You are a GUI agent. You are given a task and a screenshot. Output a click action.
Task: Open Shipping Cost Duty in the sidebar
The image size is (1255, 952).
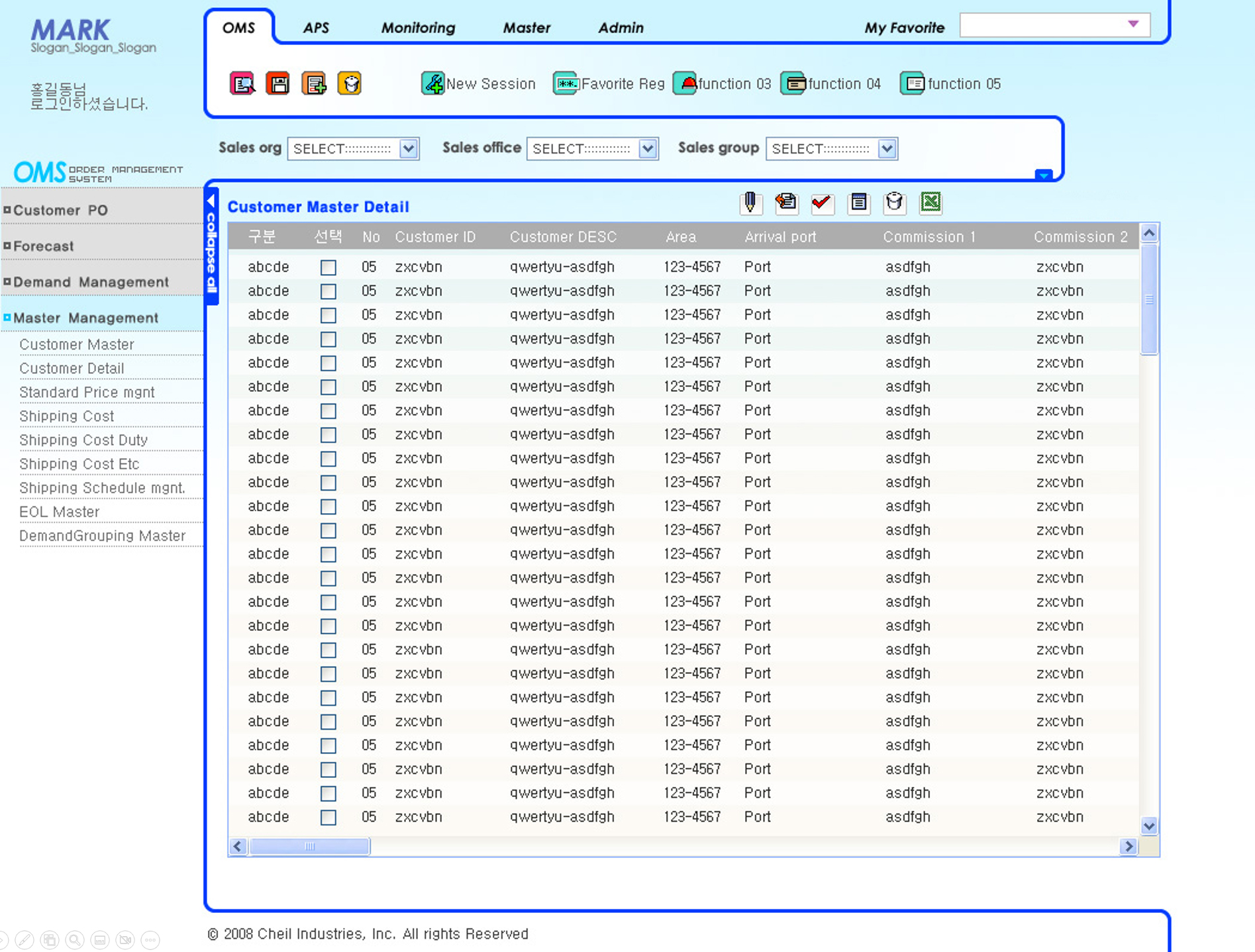[83, 440]
